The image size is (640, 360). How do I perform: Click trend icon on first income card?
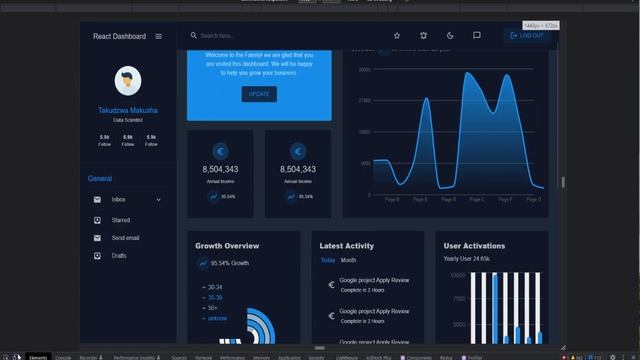[213, 196]
